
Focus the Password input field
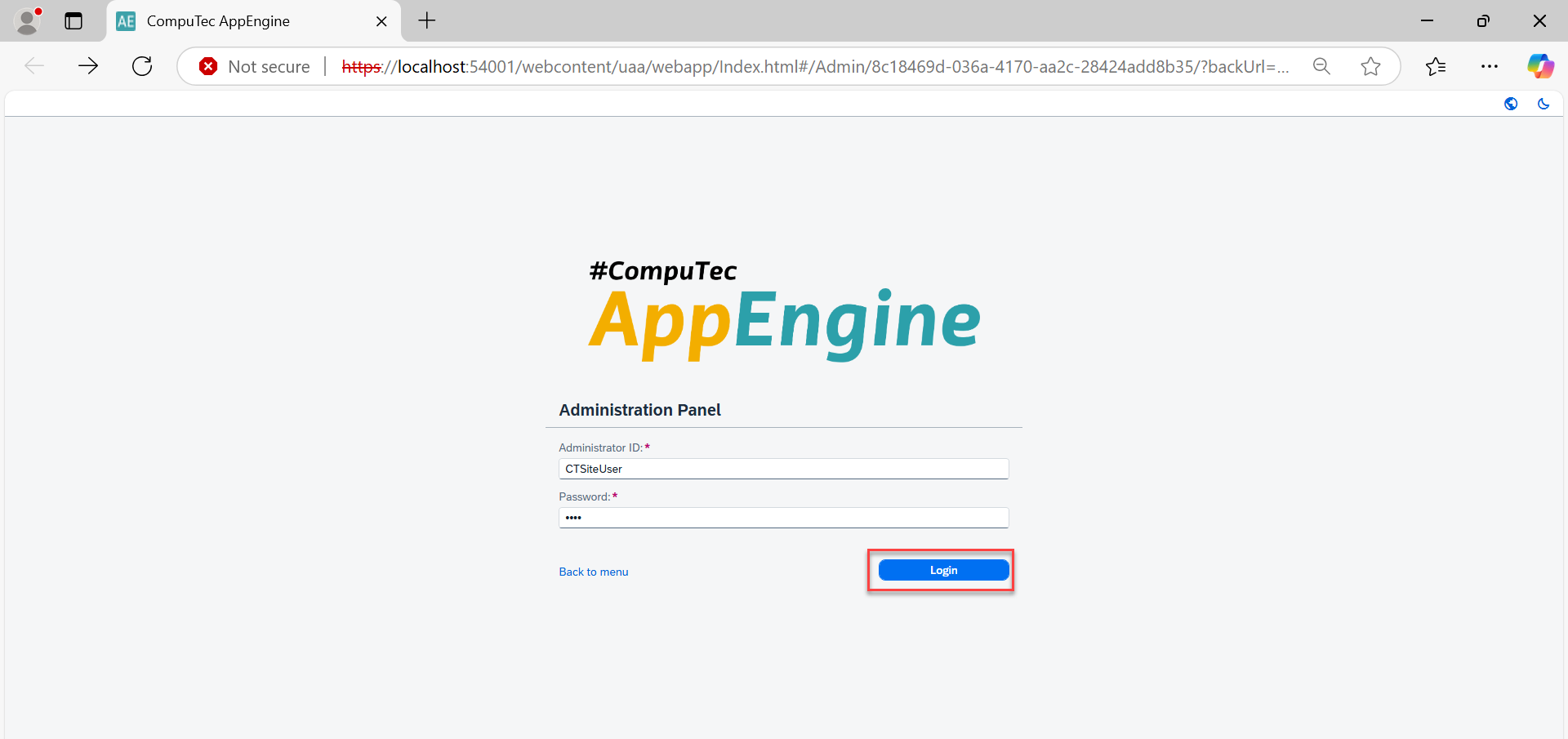click(783, 518)
